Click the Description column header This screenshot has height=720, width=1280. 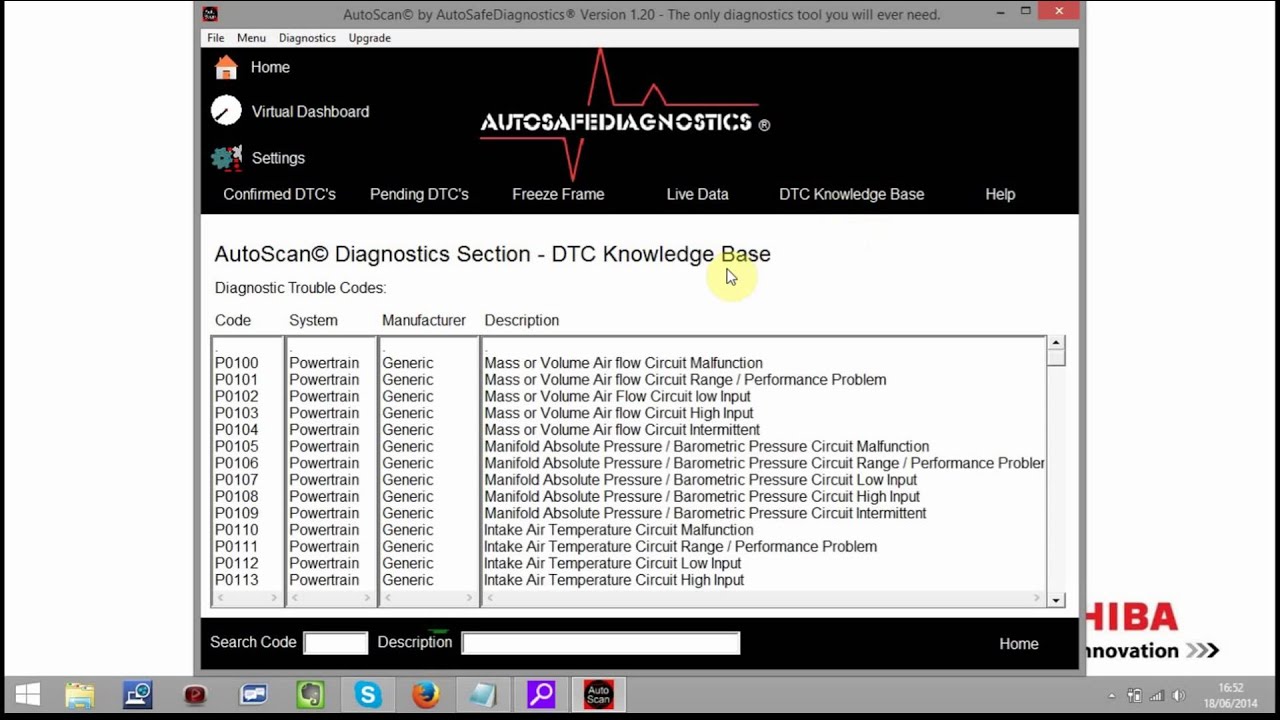[522, 320]
